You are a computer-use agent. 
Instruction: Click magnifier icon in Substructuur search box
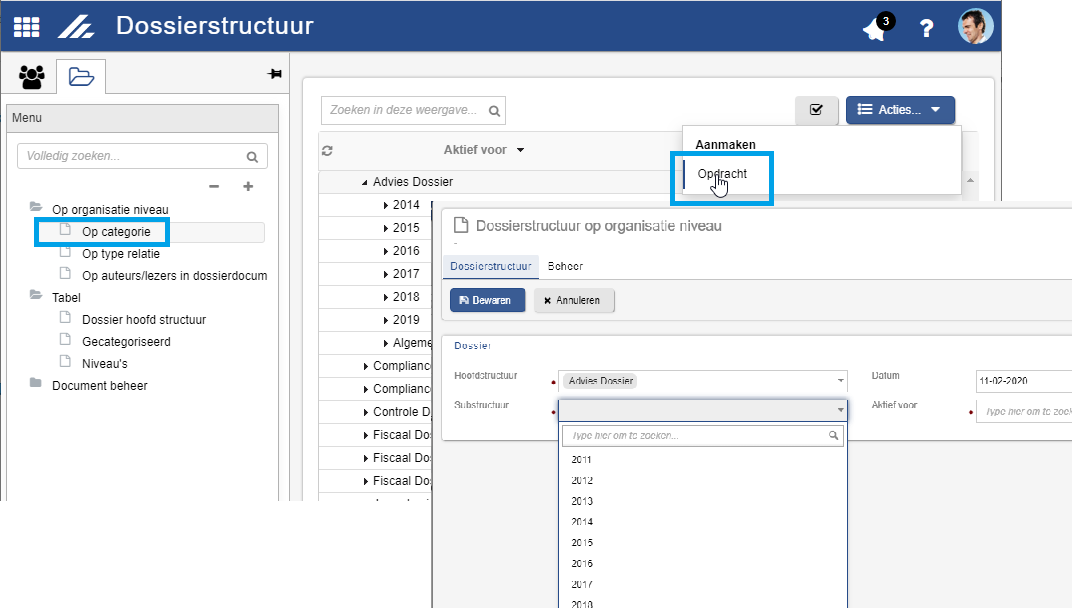pos(833,436)
